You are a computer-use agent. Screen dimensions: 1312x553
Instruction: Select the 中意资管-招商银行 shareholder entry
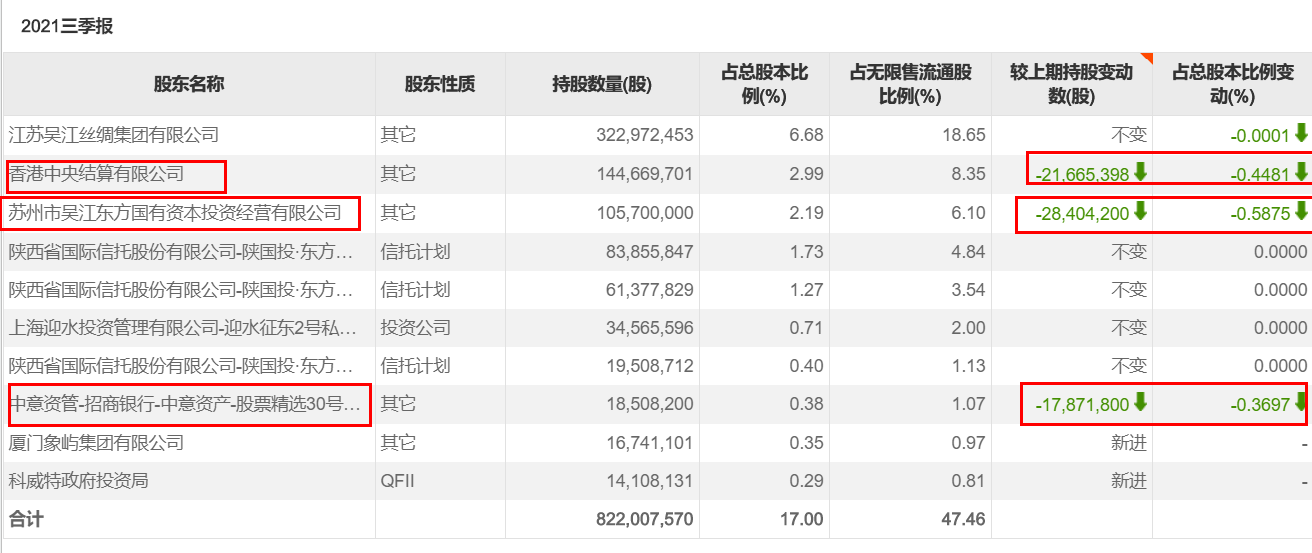coord(184,405)
